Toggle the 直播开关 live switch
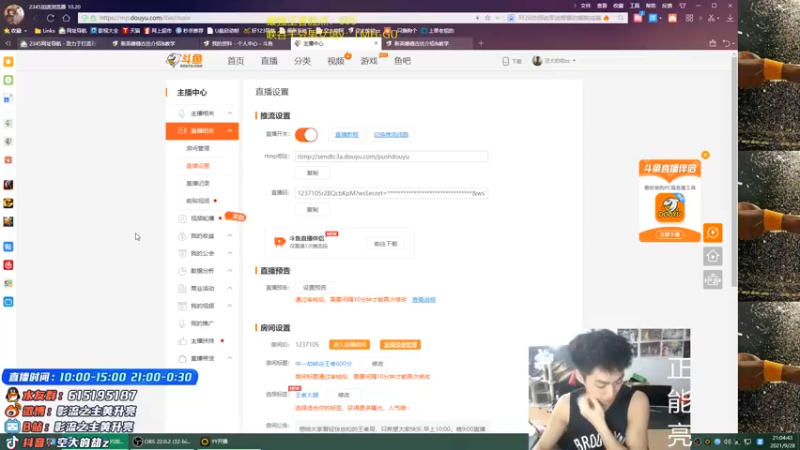This screenshot has height=450, width=800. (306, 135)
